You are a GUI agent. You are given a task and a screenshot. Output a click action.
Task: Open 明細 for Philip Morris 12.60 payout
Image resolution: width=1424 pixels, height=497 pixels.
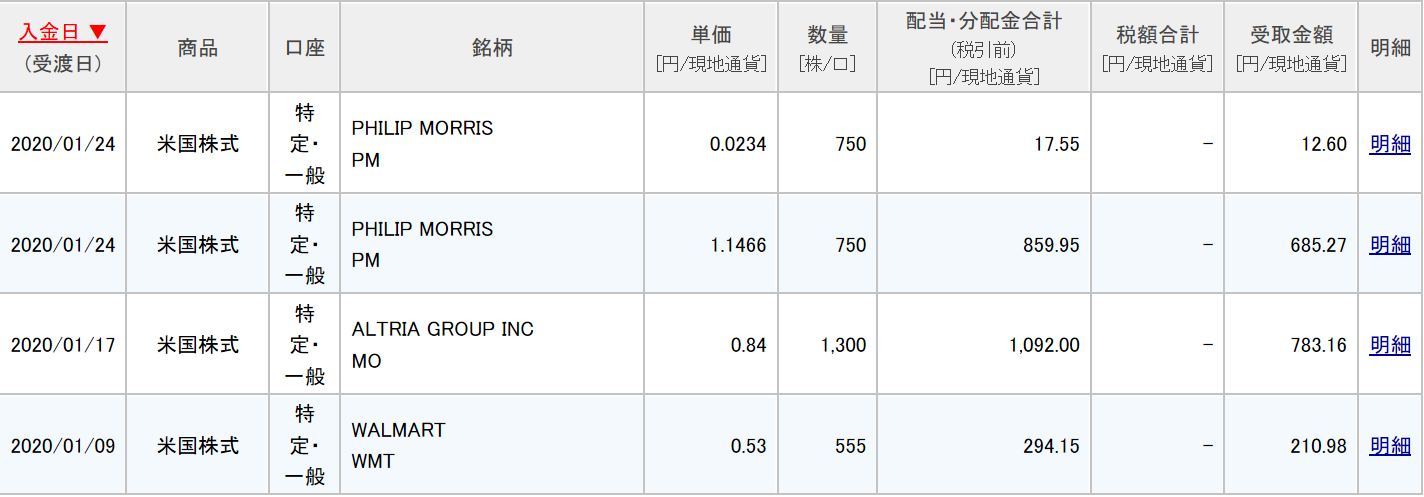coord(1390,144)
